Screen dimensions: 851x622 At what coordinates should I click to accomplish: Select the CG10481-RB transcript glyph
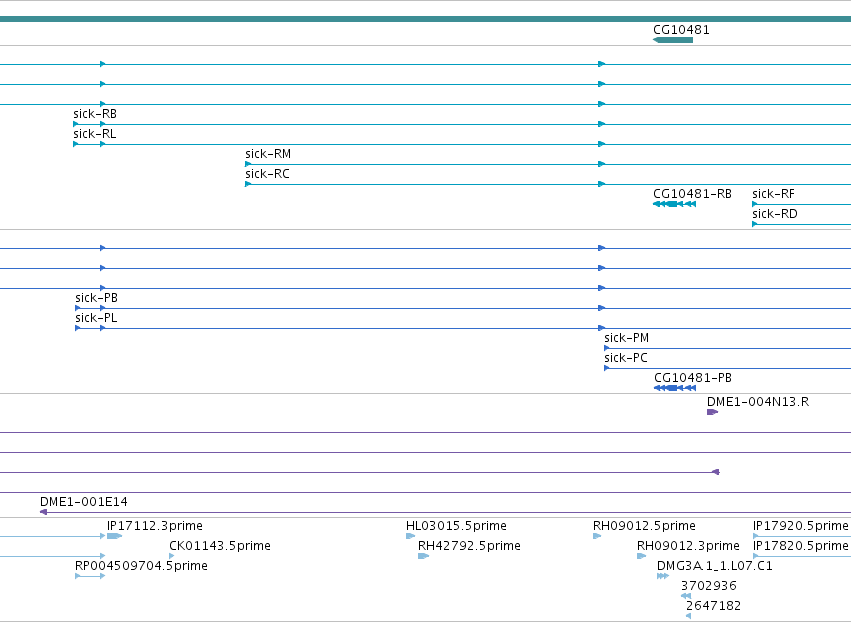[675, 204]
